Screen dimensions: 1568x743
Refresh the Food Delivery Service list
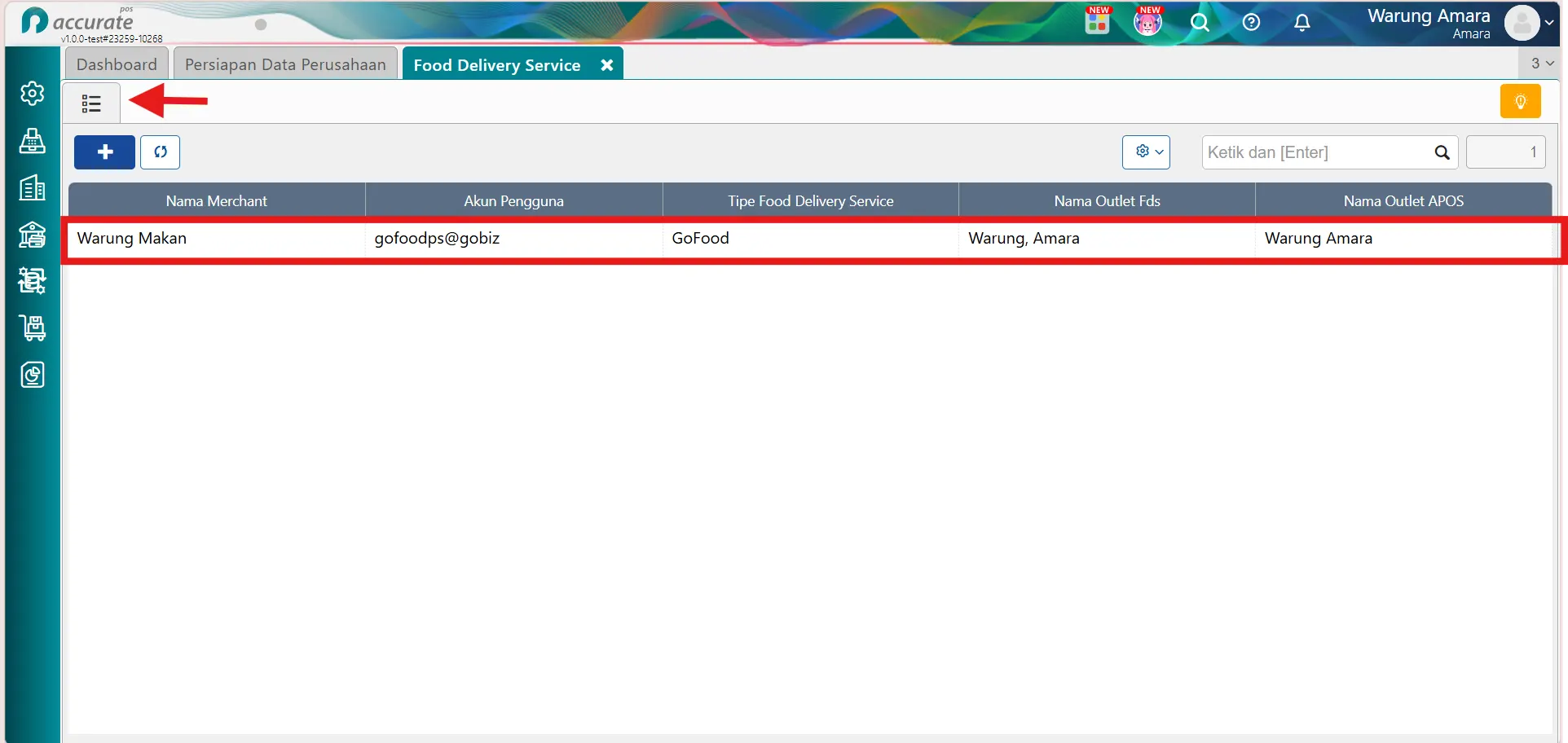coord(160,152)
